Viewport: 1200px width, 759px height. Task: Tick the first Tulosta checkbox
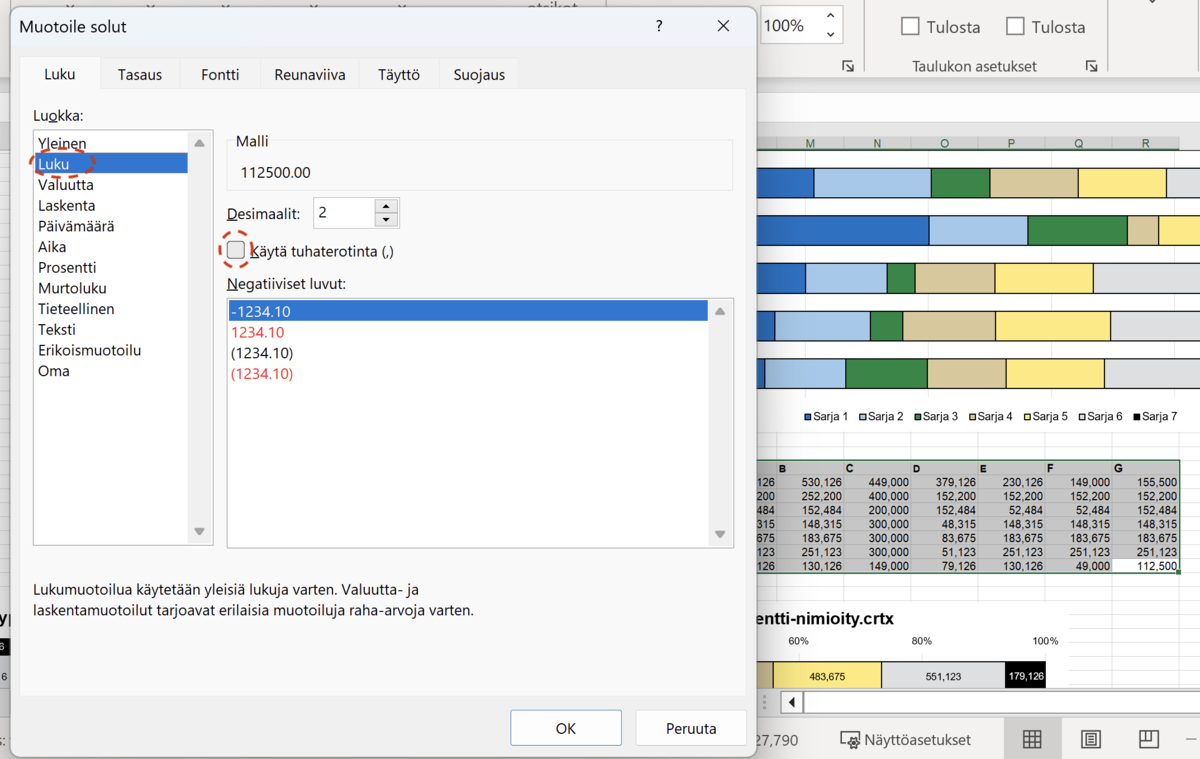[x=910, y=27]
